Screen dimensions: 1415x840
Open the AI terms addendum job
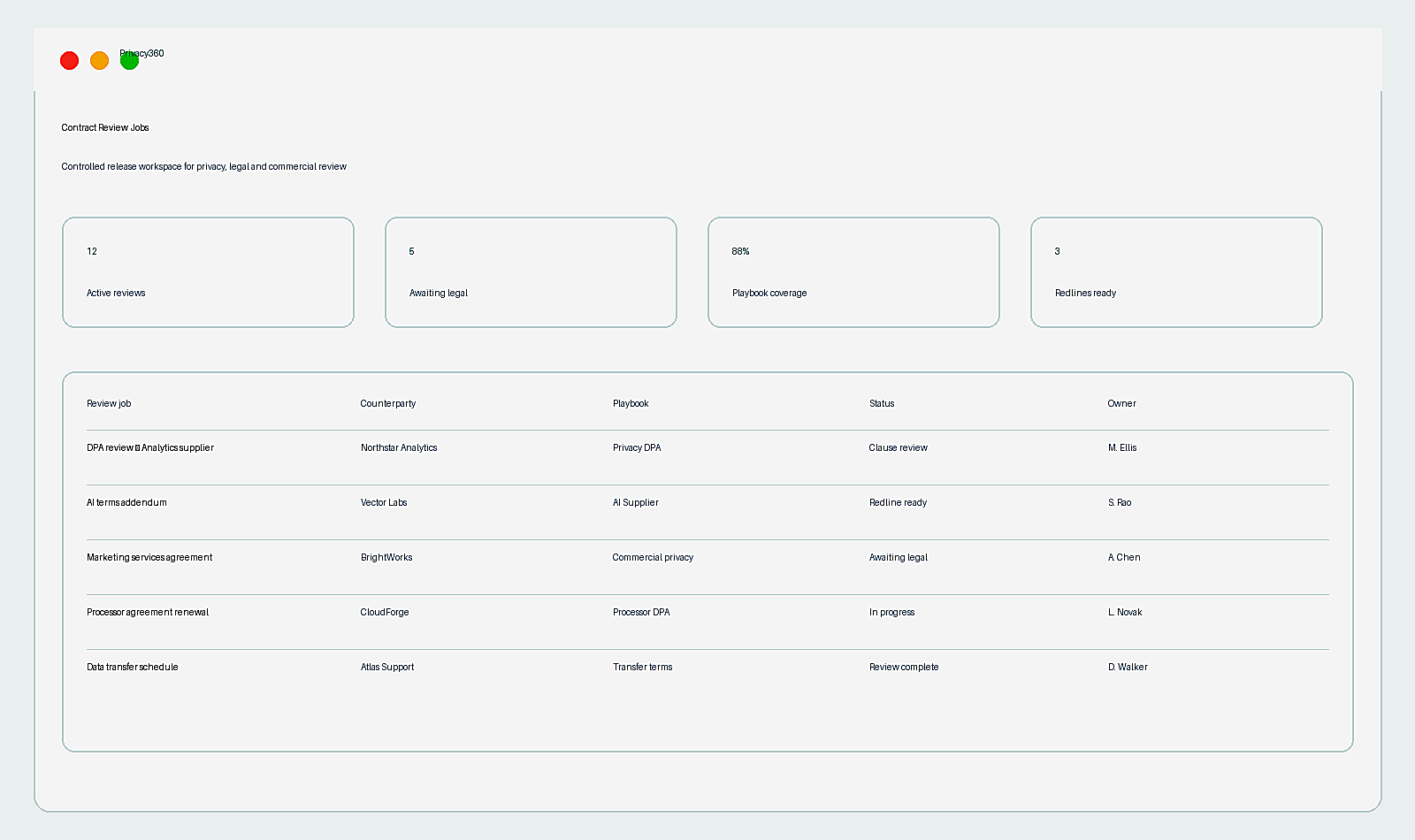click(x=126, y=502)
